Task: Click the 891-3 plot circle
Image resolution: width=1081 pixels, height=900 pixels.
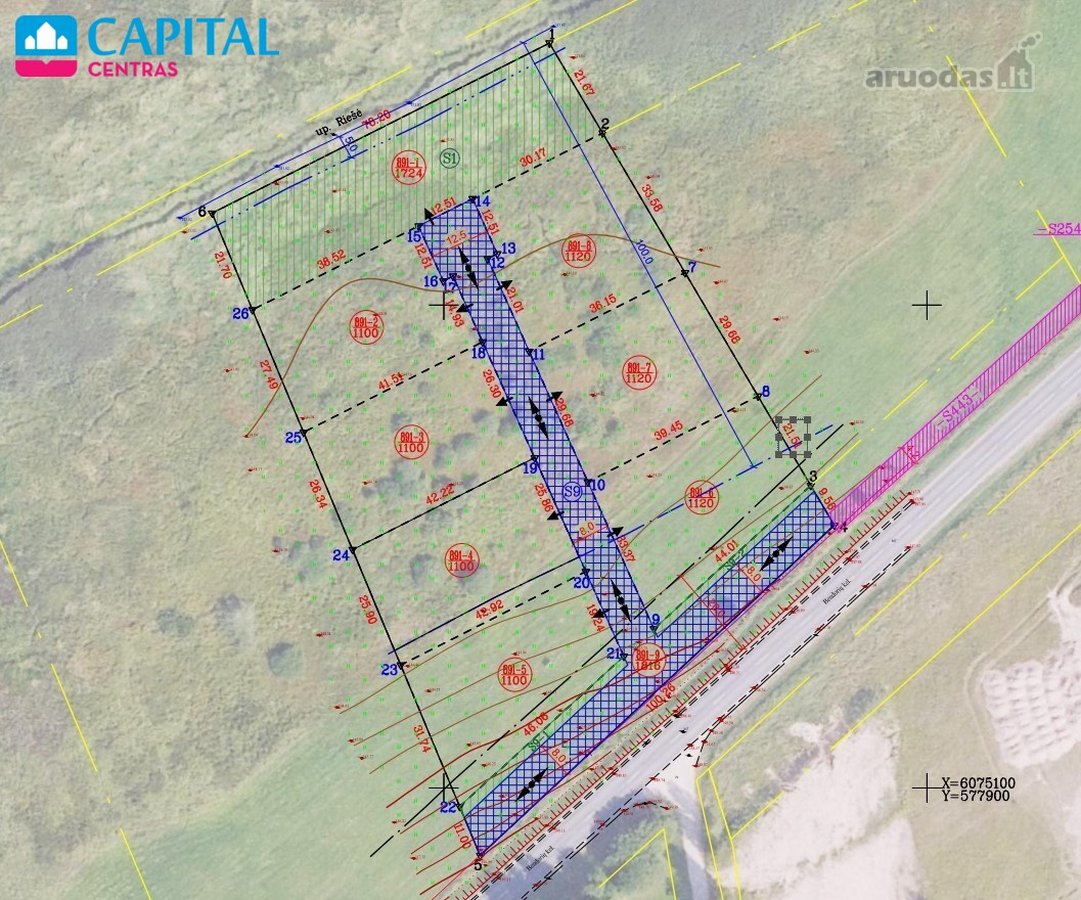Action: click(411, 442)
